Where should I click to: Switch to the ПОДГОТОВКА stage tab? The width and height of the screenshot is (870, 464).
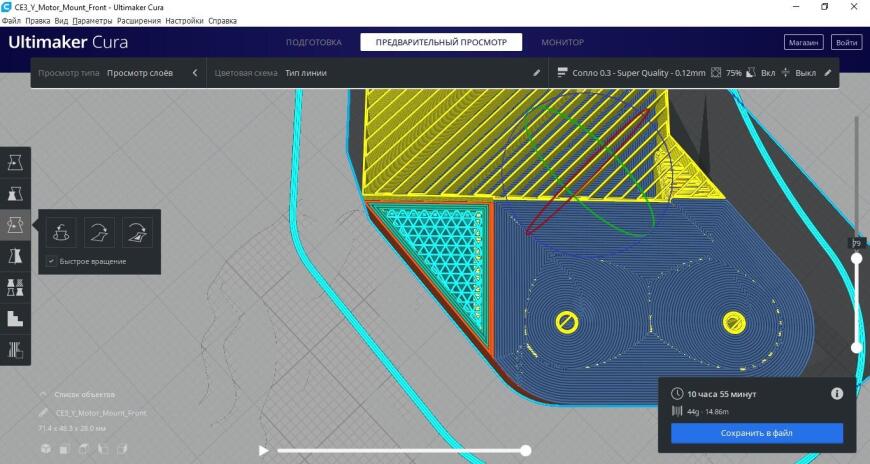point(313,42)
